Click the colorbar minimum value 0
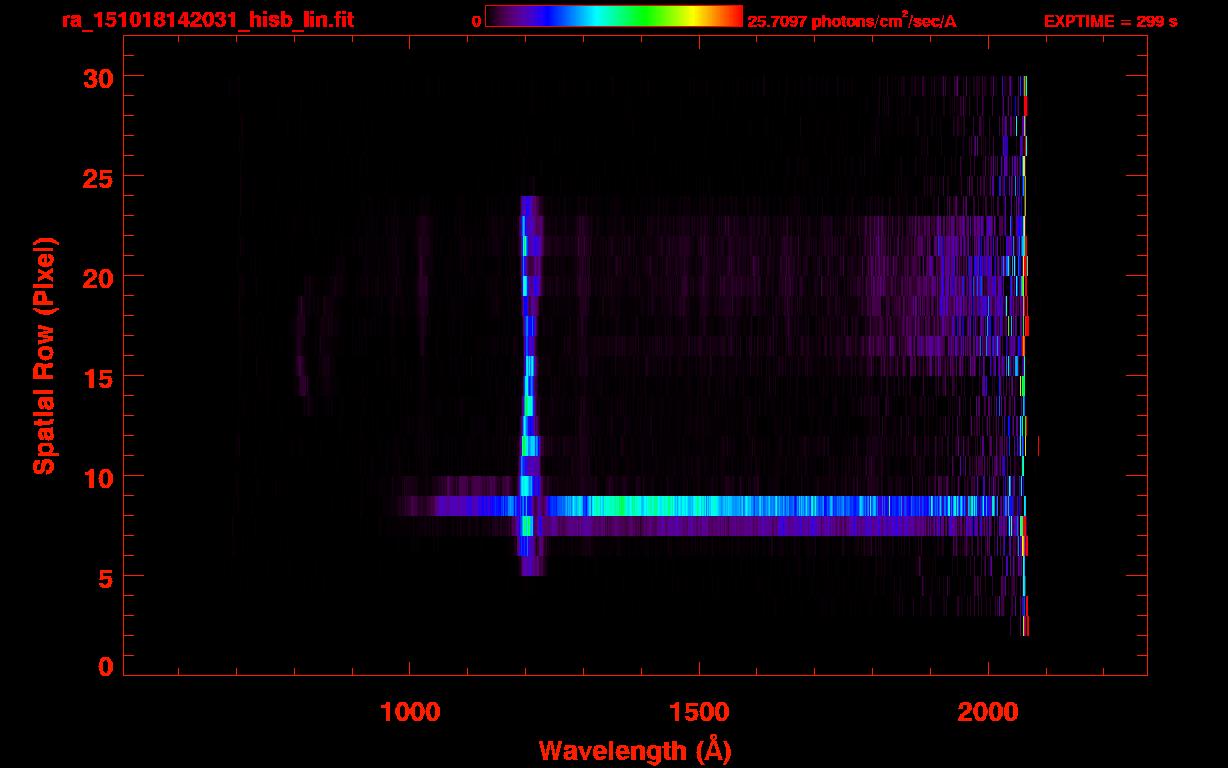The height and width of the screenshot is (768, 1228). pyautogui.click(x=477, y=21)
